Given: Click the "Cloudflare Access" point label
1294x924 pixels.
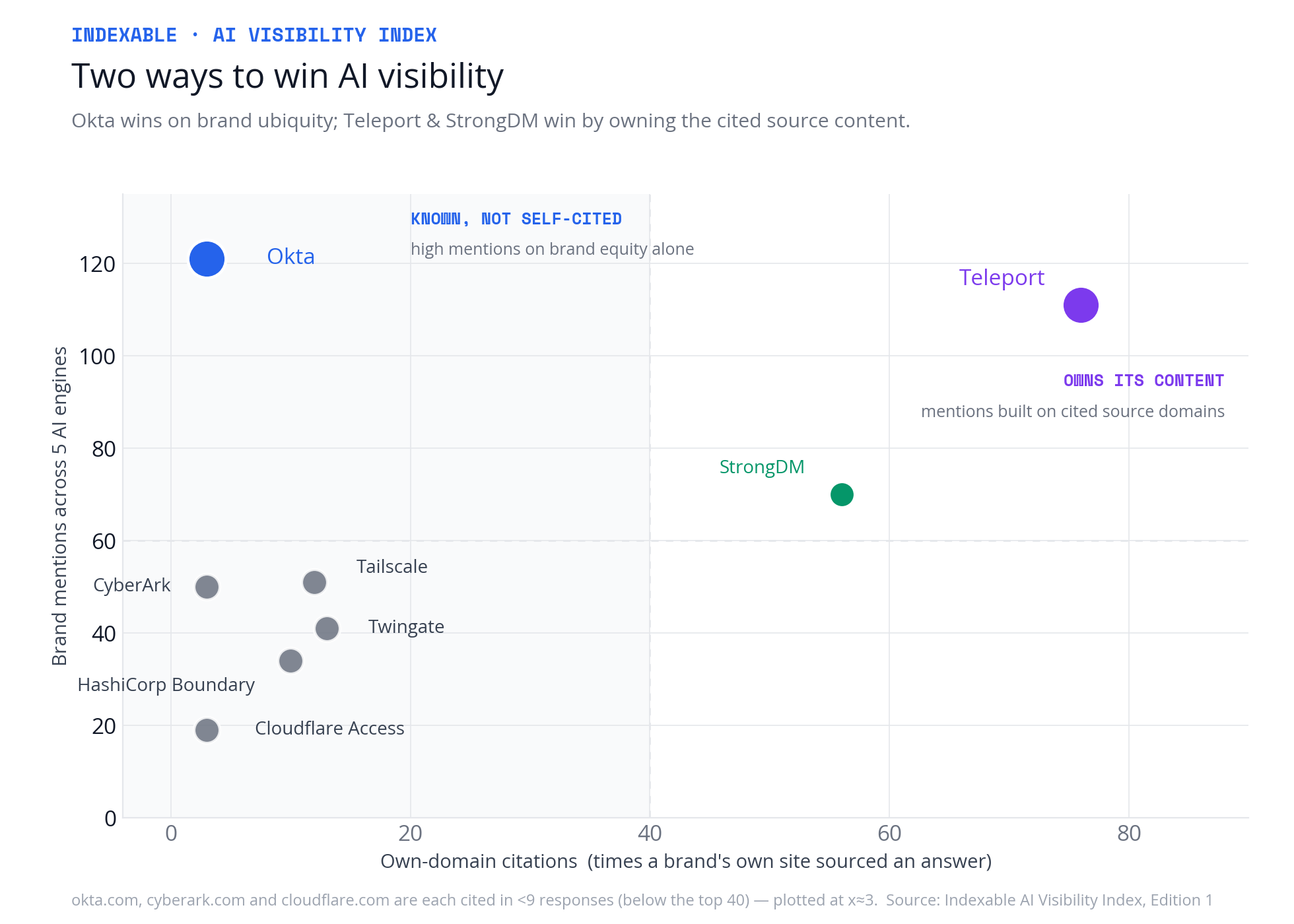Looking at the screenshot, I should tap(329, 728).
